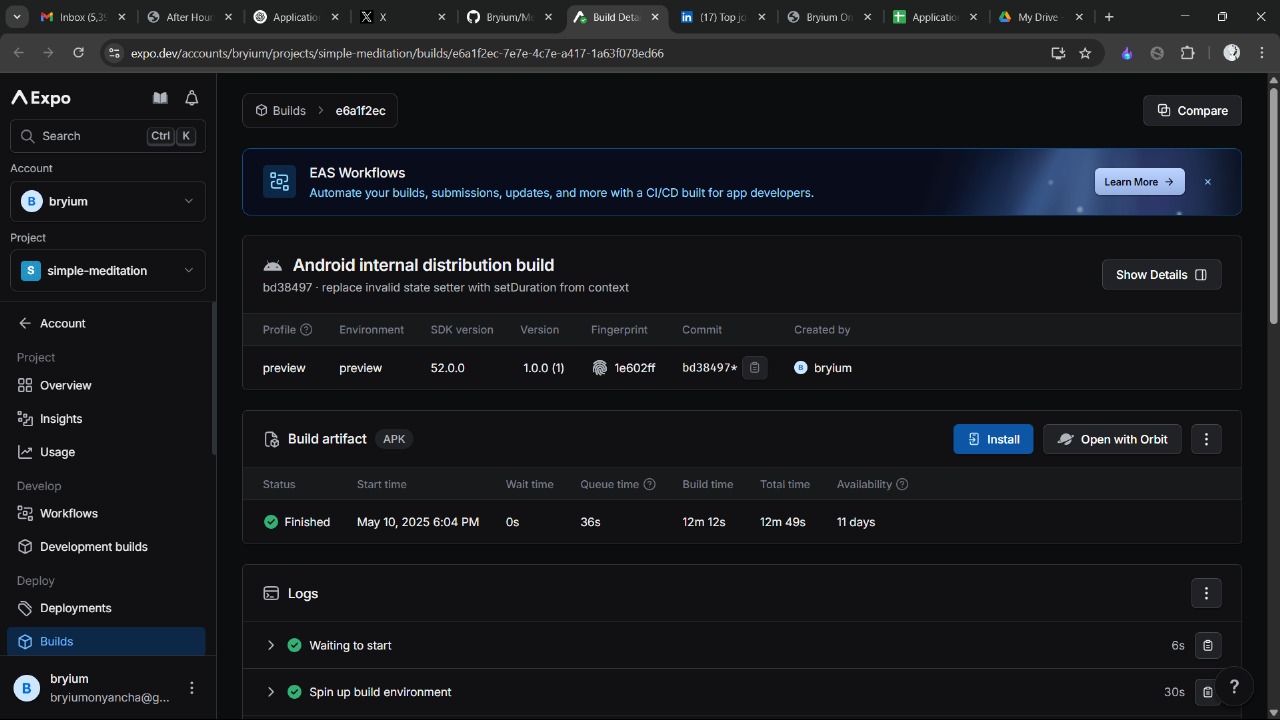Switch to the GitHub Bryium tab
The width and height of the screenshot is (1280, 720).
(508, 17)
